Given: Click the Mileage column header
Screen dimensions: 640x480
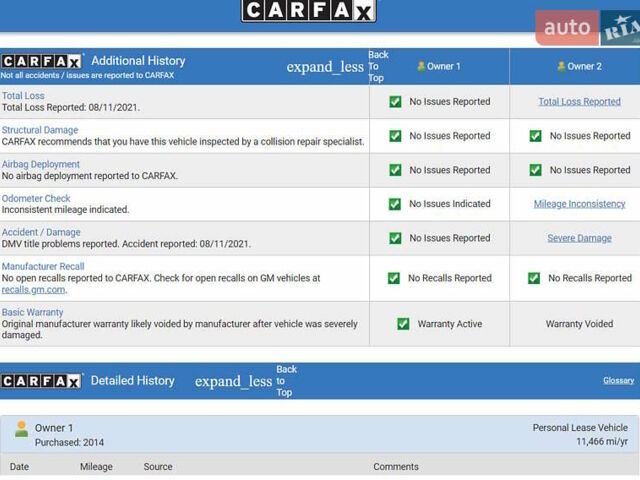Looking at the screenshot, I should coord(96,467).
